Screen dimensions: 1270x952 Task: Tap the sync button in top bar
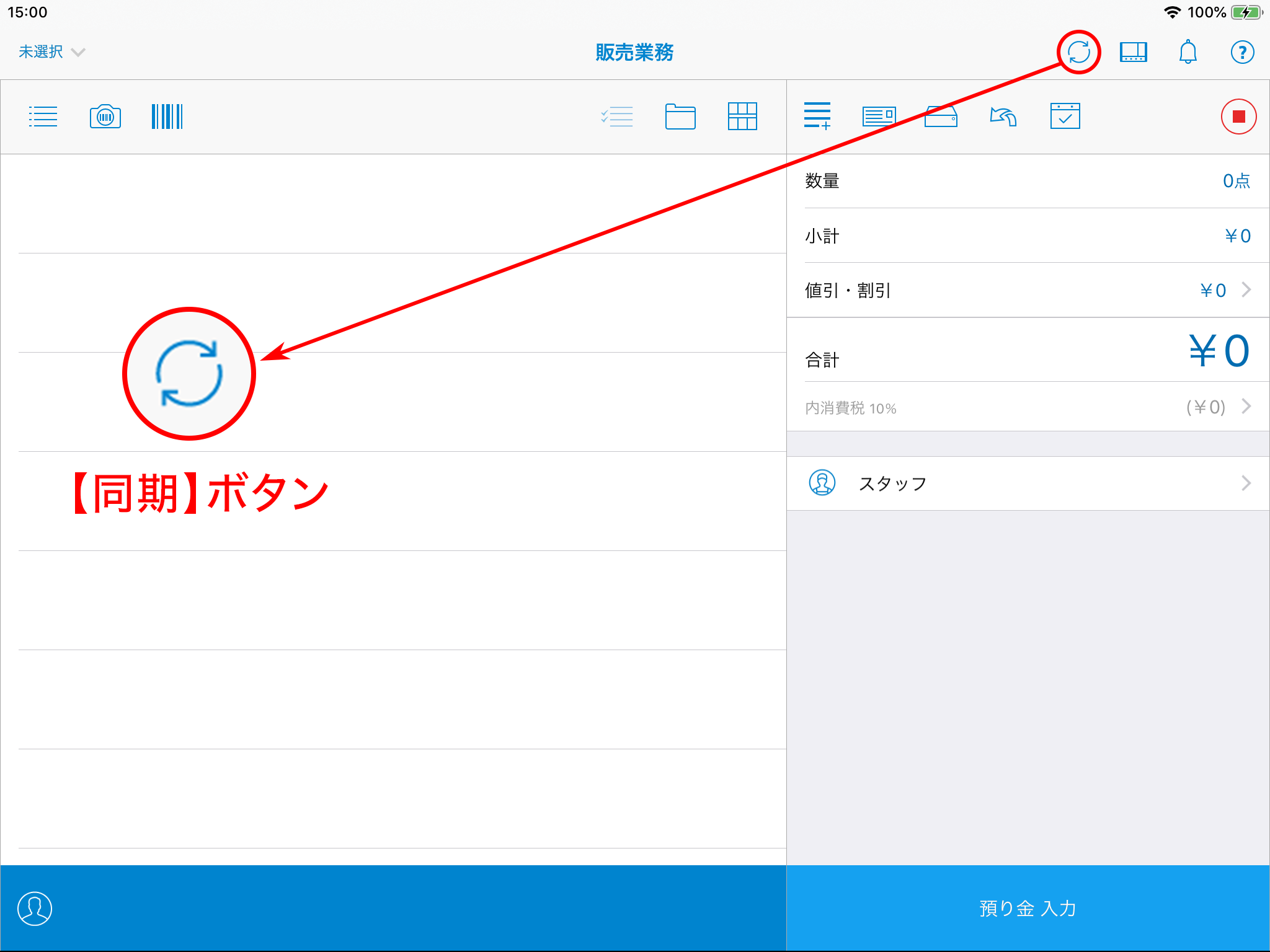pyautogui.click(x=1078, y=52)
